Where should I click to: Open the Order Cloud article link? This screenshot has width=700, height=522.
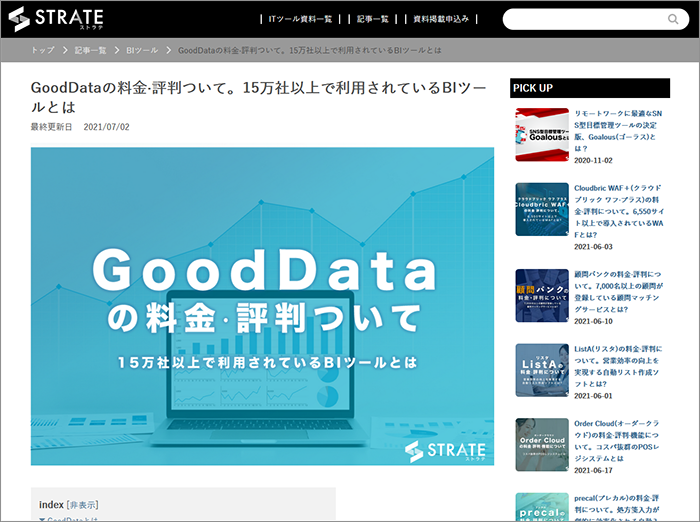click(x=617, y=441)
